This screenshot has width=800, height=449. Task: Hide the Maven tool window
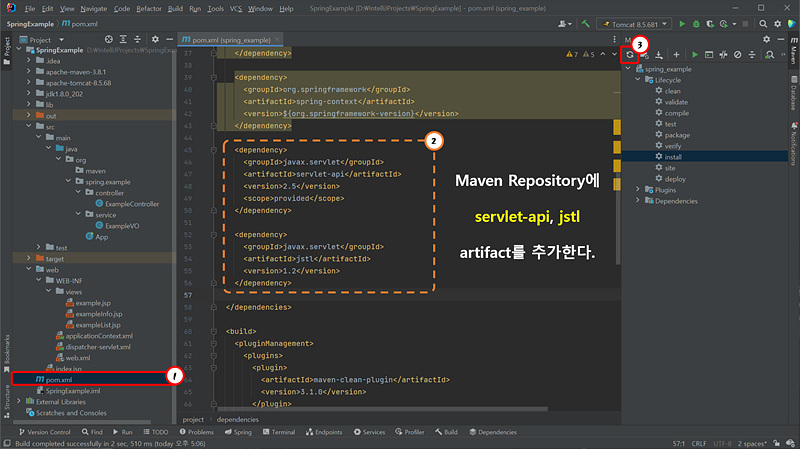[781, 39]
